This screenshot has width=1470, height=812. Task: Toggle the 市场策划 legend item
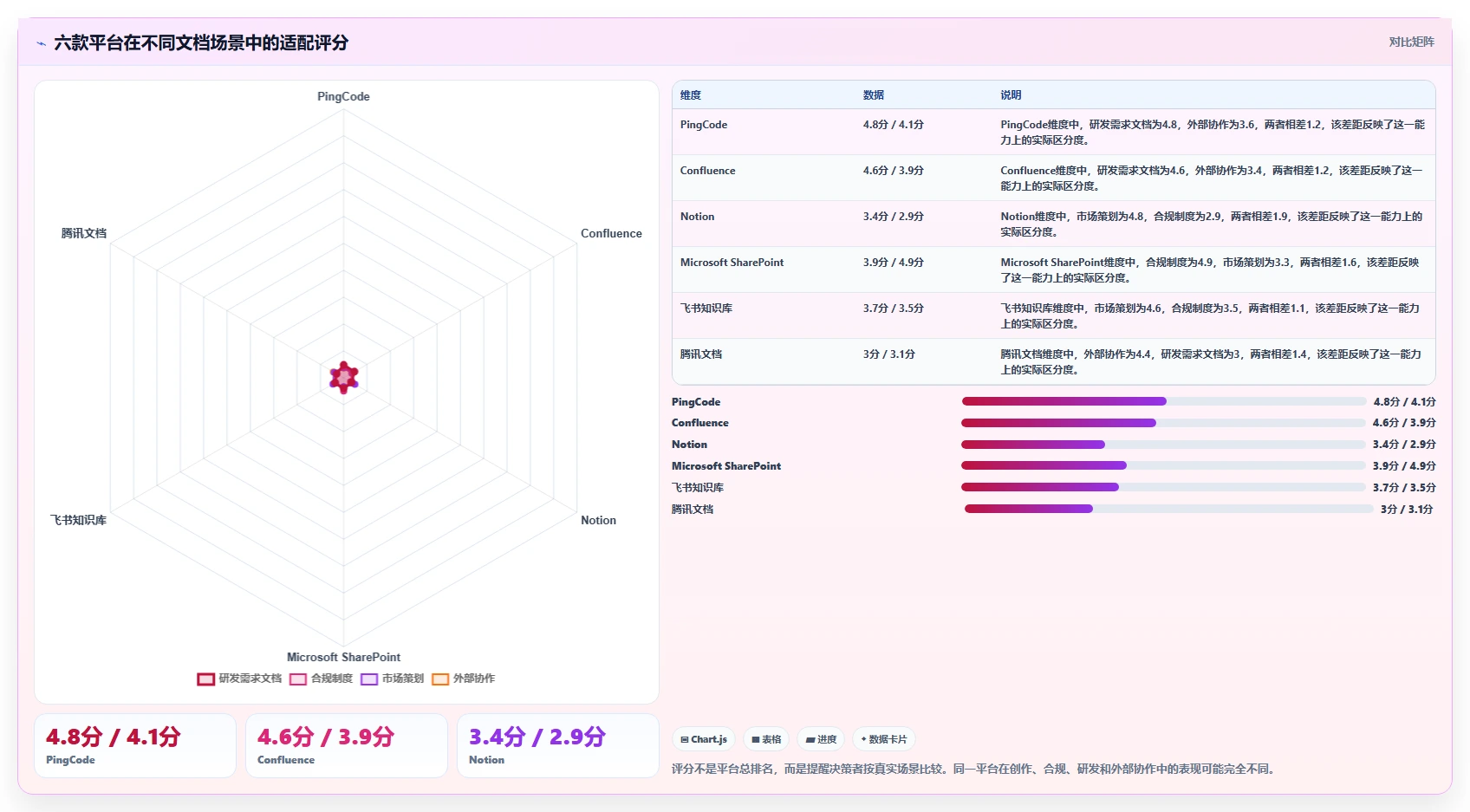(392, 679)
